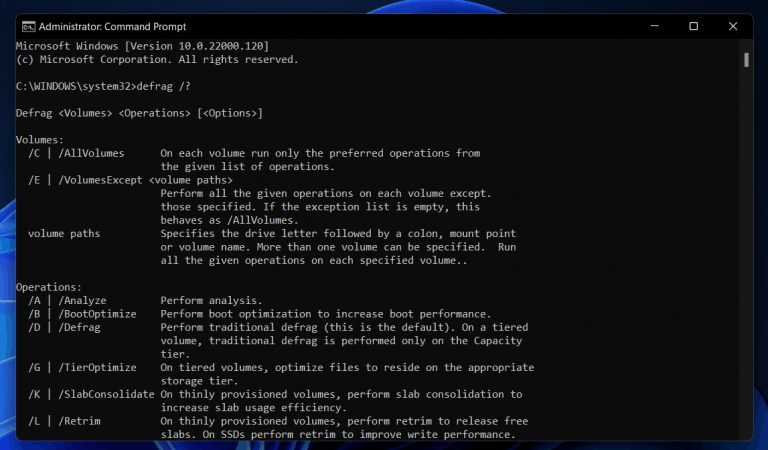Open the Command Prompt system menu icon
The width and height of the screenshot is (768, 450).
tap(28, 26)
